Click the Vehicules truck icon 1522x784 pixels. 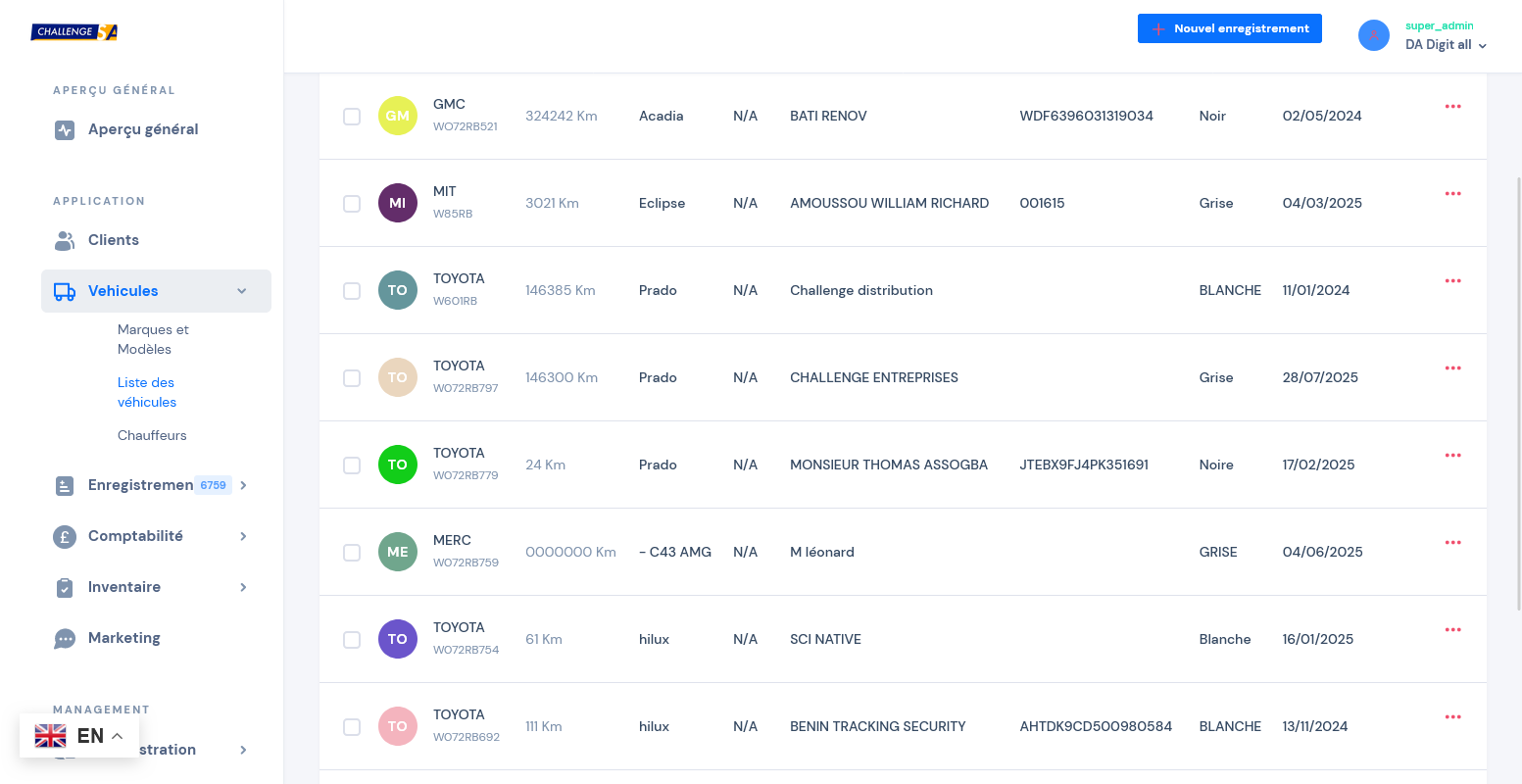point(65,291)
